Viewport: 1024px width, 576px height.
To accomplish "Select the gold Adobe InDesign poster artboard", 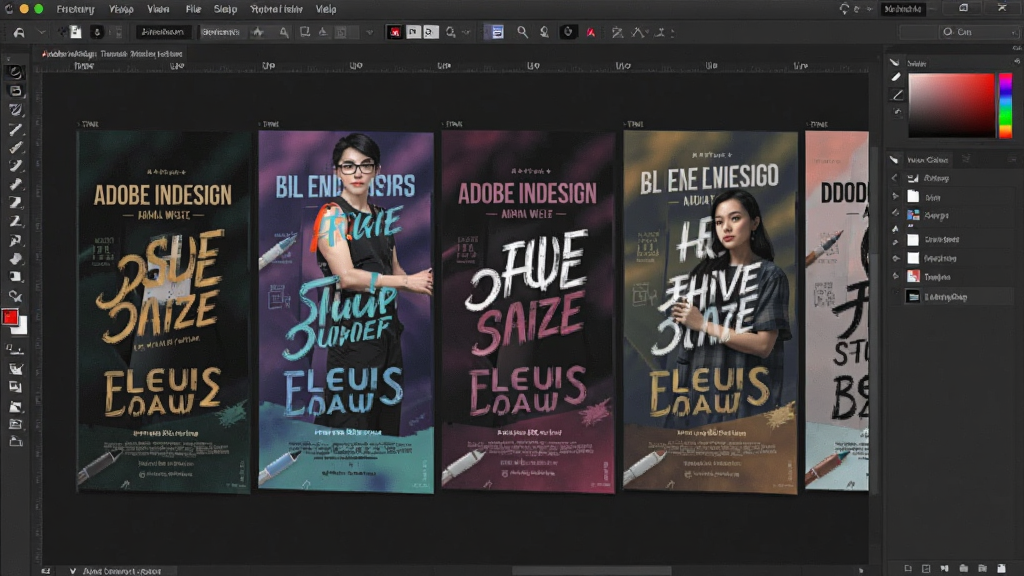I will 163,312.
